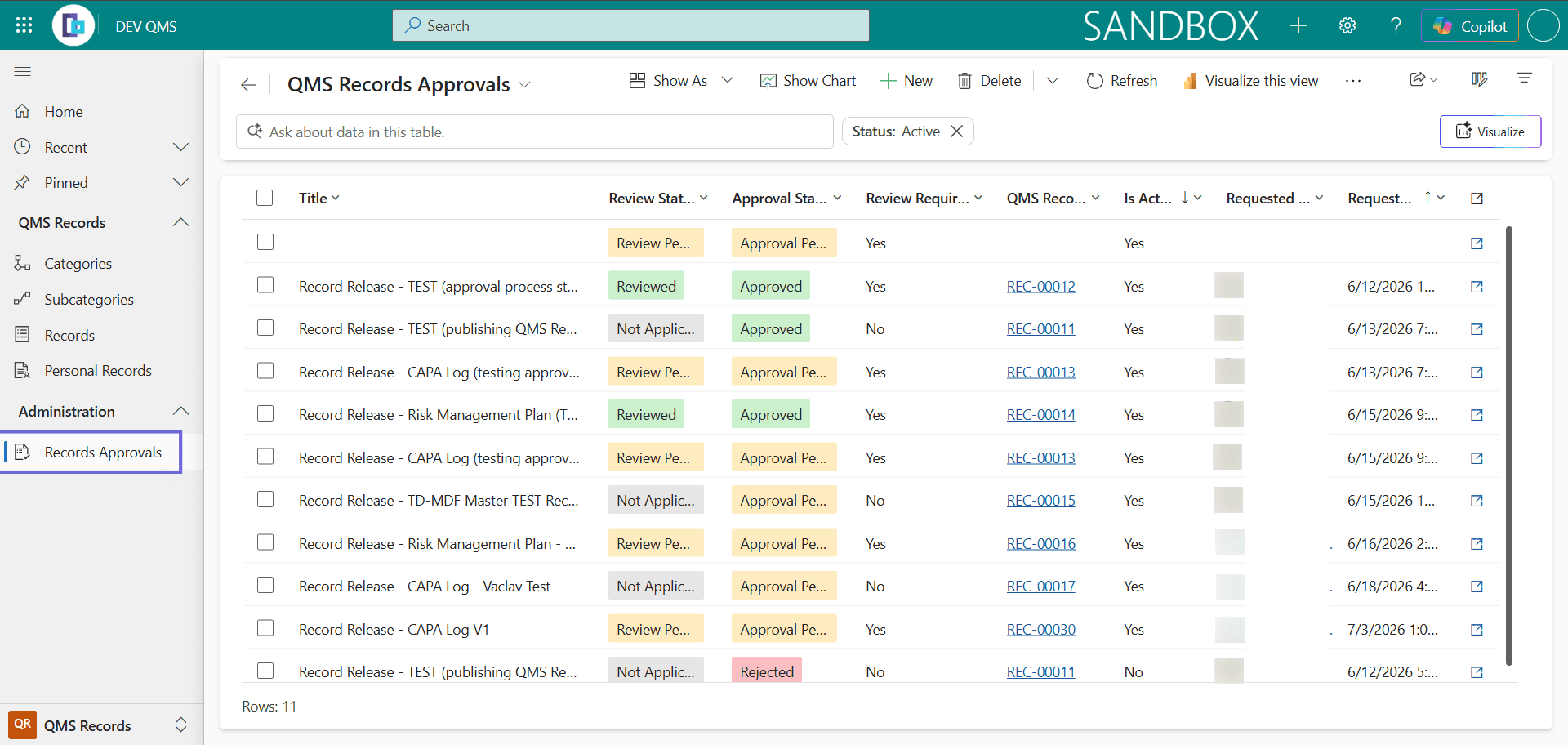Remove the Status: Active filter chip

[957, 132]
